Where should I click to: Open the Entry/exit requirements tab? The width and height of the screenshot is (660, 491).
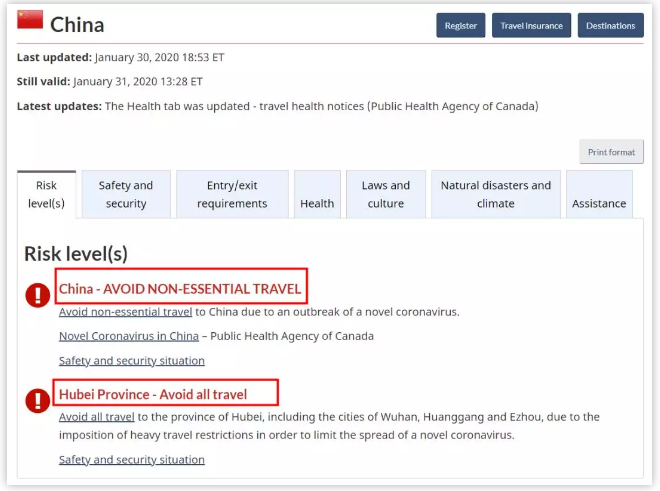[232, 194]
